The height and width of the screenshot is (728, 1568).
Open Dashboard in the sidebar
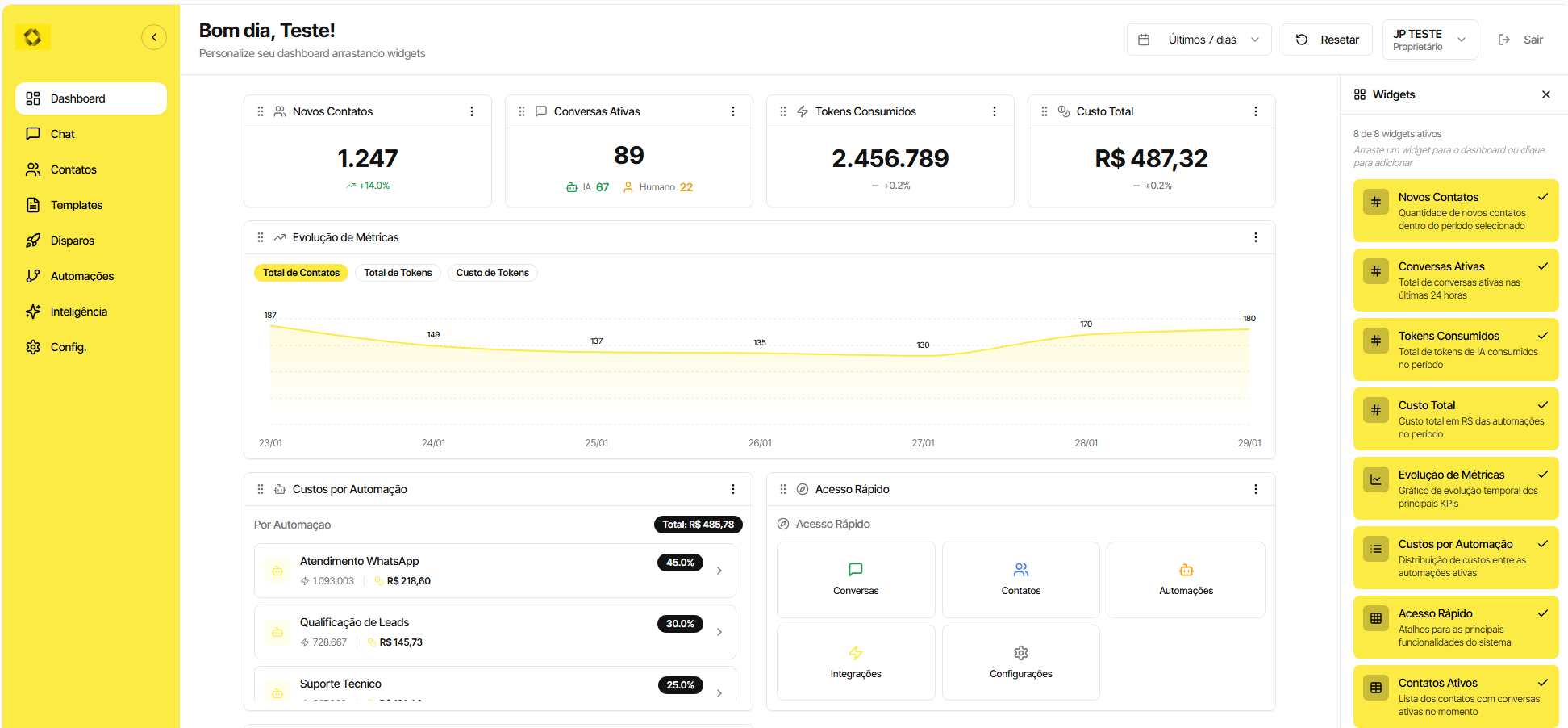click(x=91, y=98)
